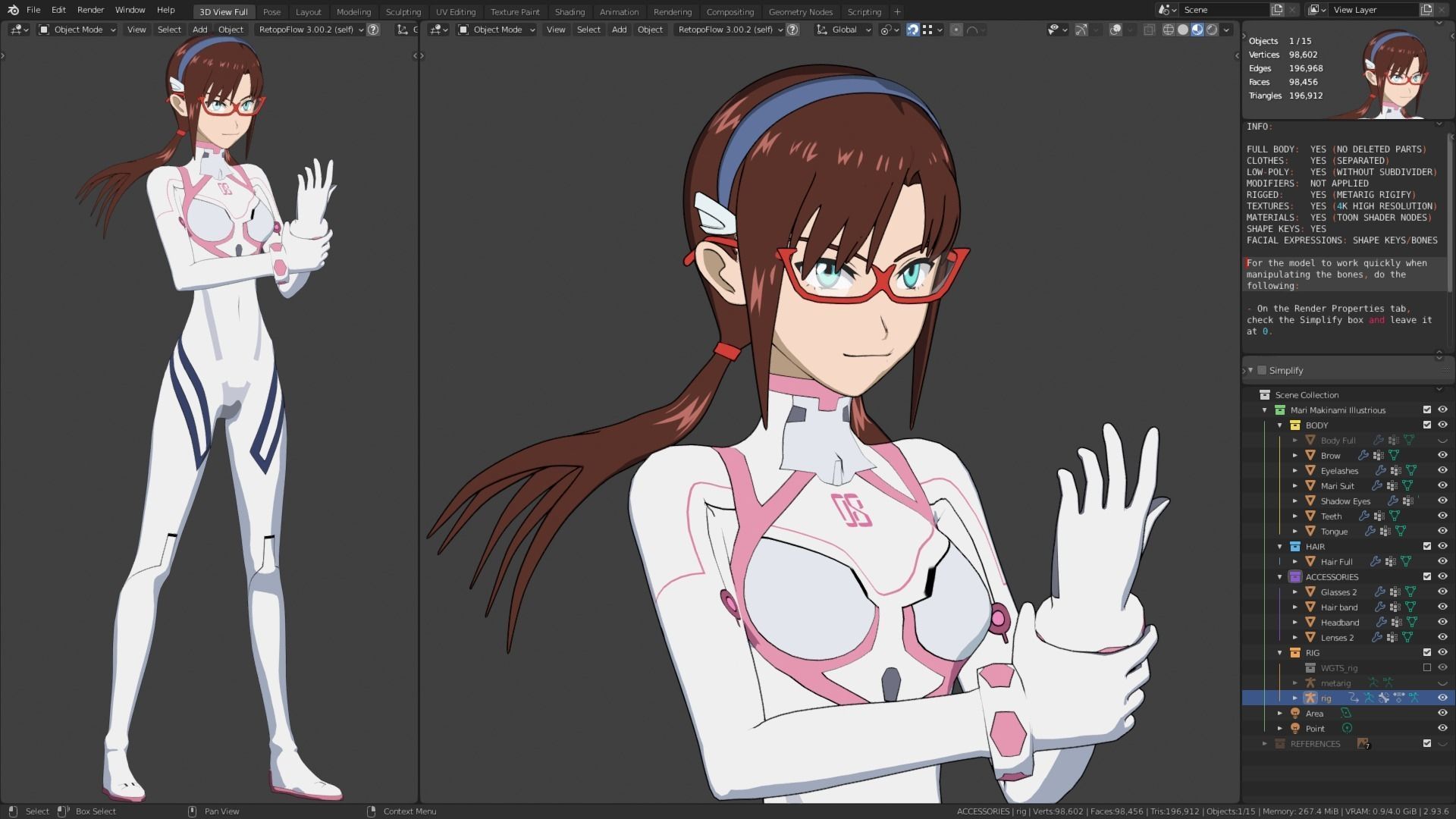Open the shading options dropdown arrow

coord(1227,30)
